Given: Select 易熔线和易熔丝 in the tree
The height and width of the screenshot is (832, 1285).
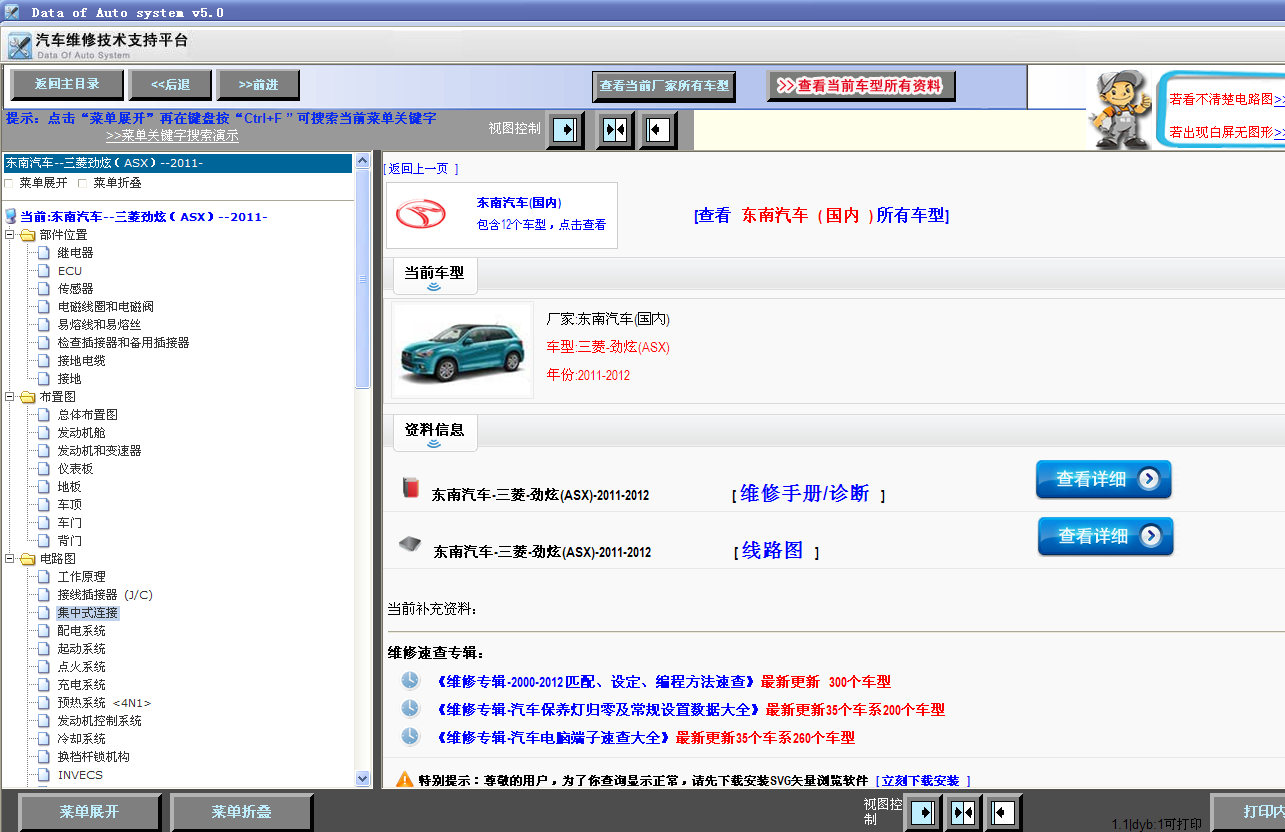Looking at the screenshot, I should [x=99, y=325].
